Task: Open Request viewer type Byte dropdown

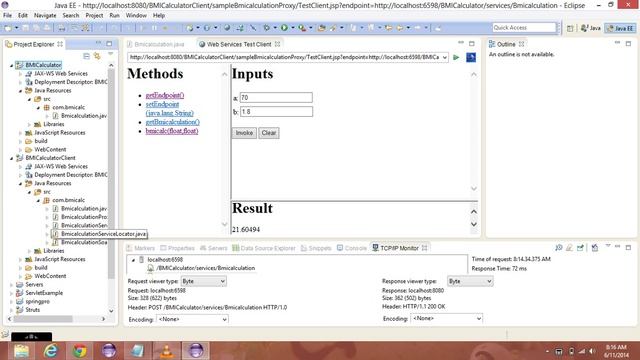Action: click(x=203, y=281)
